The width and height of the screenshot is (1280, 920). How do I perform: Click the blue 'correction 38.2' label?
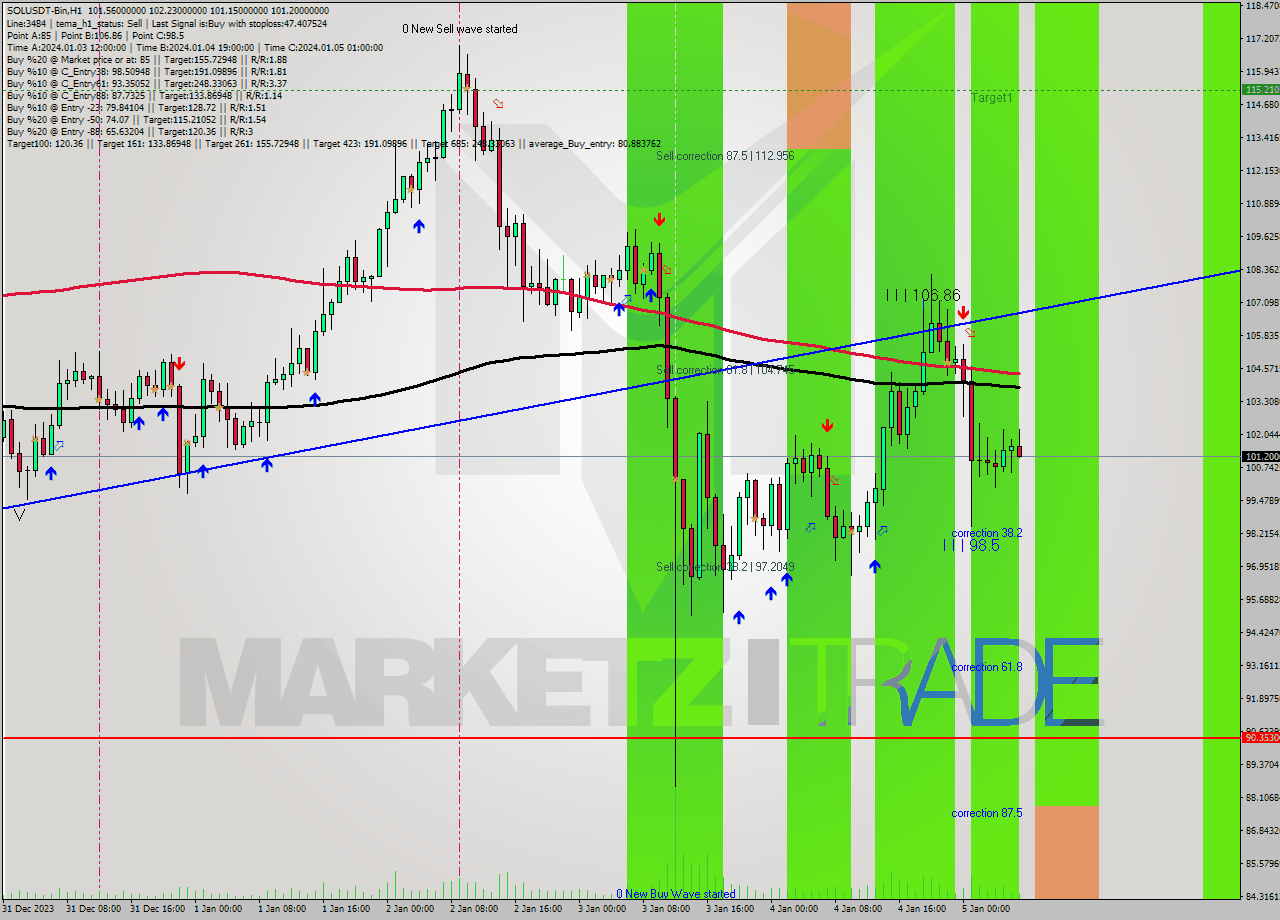pos(987,533)
